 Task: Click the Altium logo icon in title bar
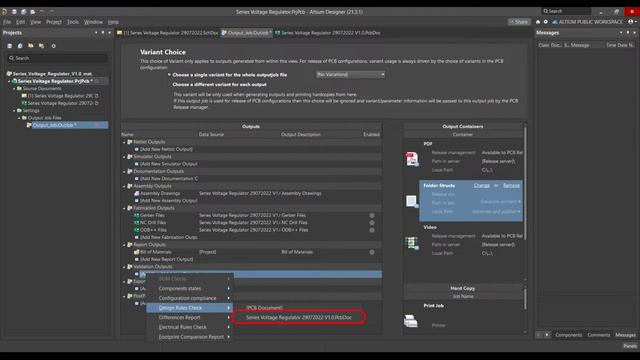(x=4, y=11)
